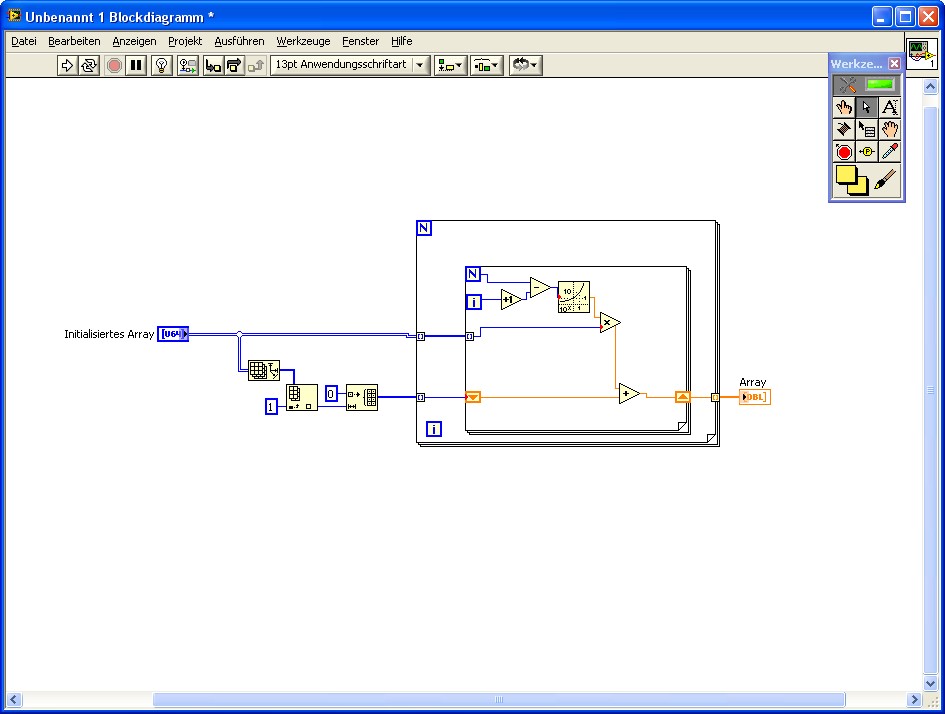Screen dimensions: 945x714
Task: Select the Power of 10 function node
Action: click(574, 296)
